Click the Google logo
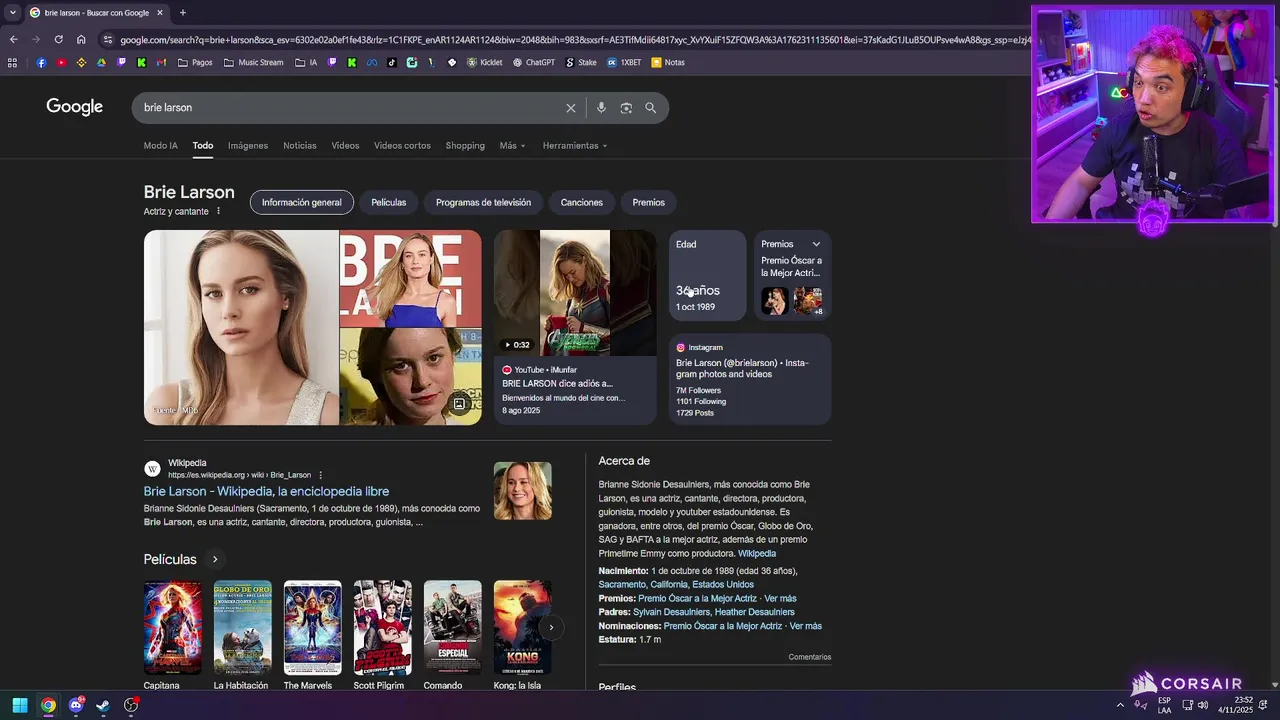 coord(75,107)
